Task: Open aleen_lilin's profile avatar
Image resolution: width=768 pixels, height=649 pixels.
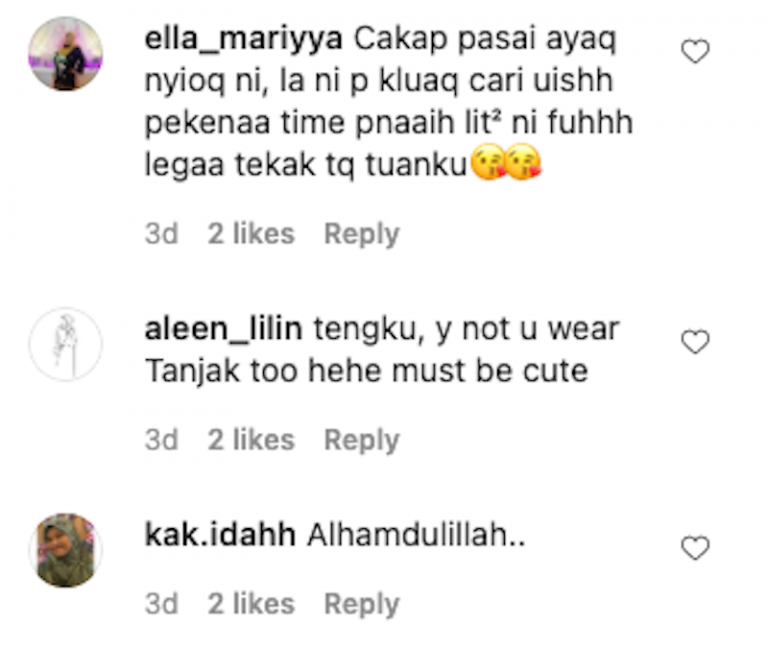Action: tap(66, 344)
